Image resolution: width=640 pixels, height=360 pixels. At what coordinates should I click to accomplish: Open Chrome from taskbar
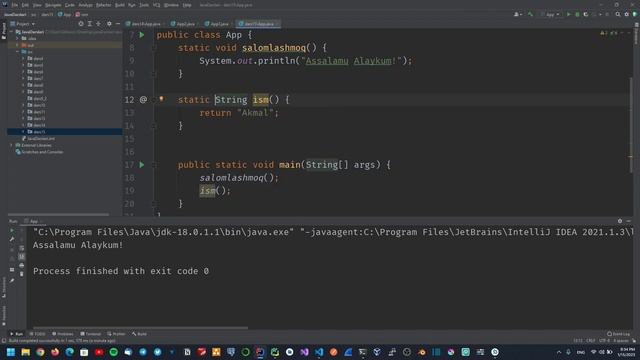tap(40, 352)
